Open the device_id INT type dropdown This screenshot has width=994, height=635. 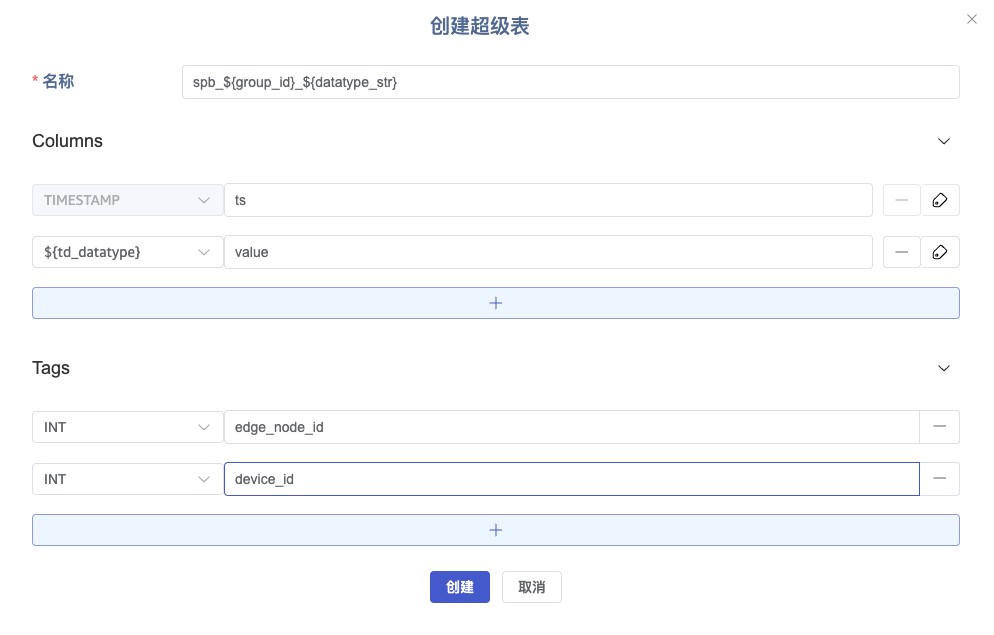[x=127, y=479]
